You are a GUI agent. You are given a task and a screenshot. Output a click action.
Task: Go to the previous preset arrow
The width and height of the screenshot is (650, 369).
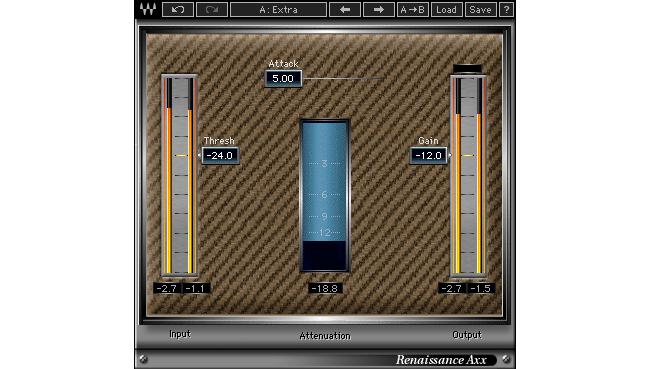[345, 10]
